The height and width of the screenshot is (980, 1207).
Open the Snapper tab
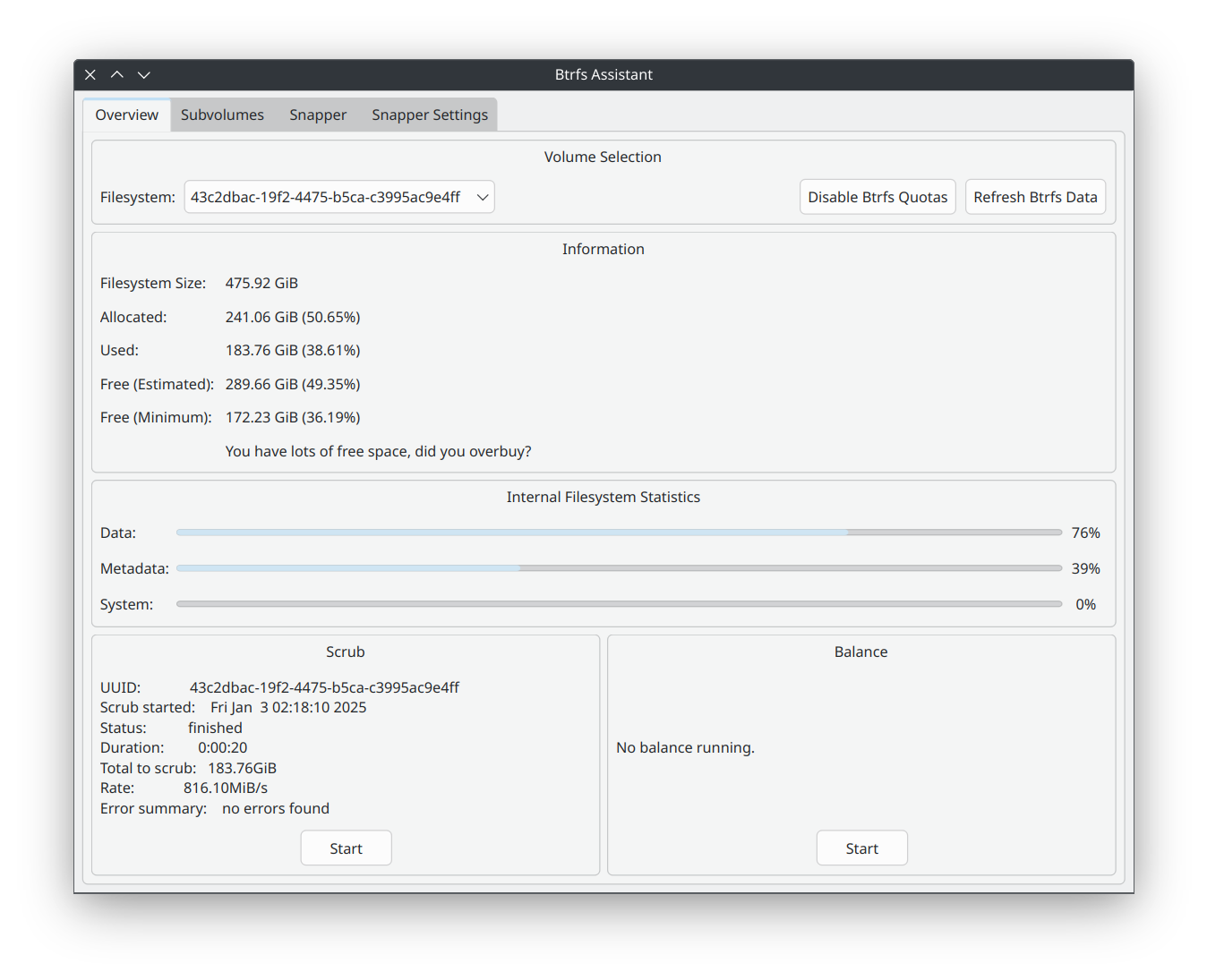[317, 115]
